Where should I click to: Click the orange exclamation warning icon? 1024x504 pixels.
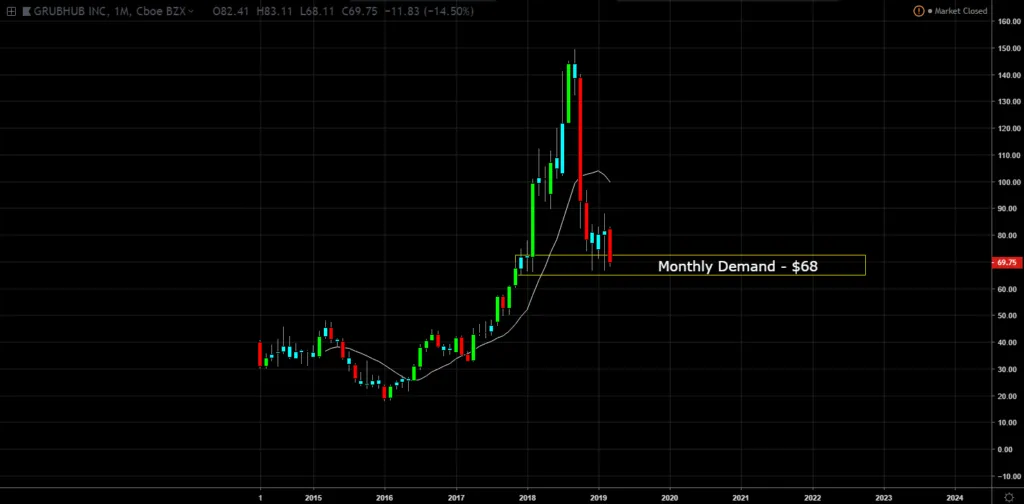pyautogui.click(x=918, y=11)
